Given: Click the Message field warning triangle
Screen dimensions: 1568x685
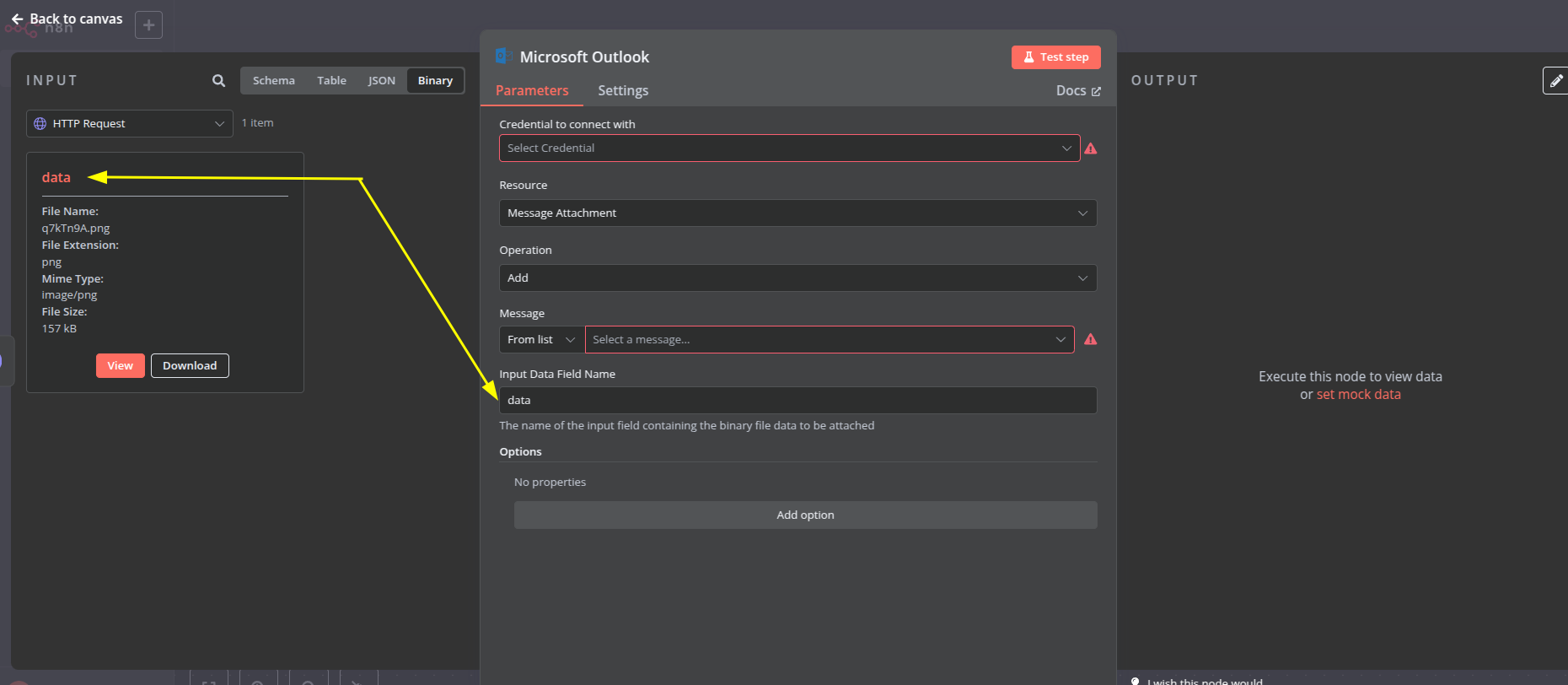Looking at the screenshot, I should pyautogui.click(x=1091, y=339).
